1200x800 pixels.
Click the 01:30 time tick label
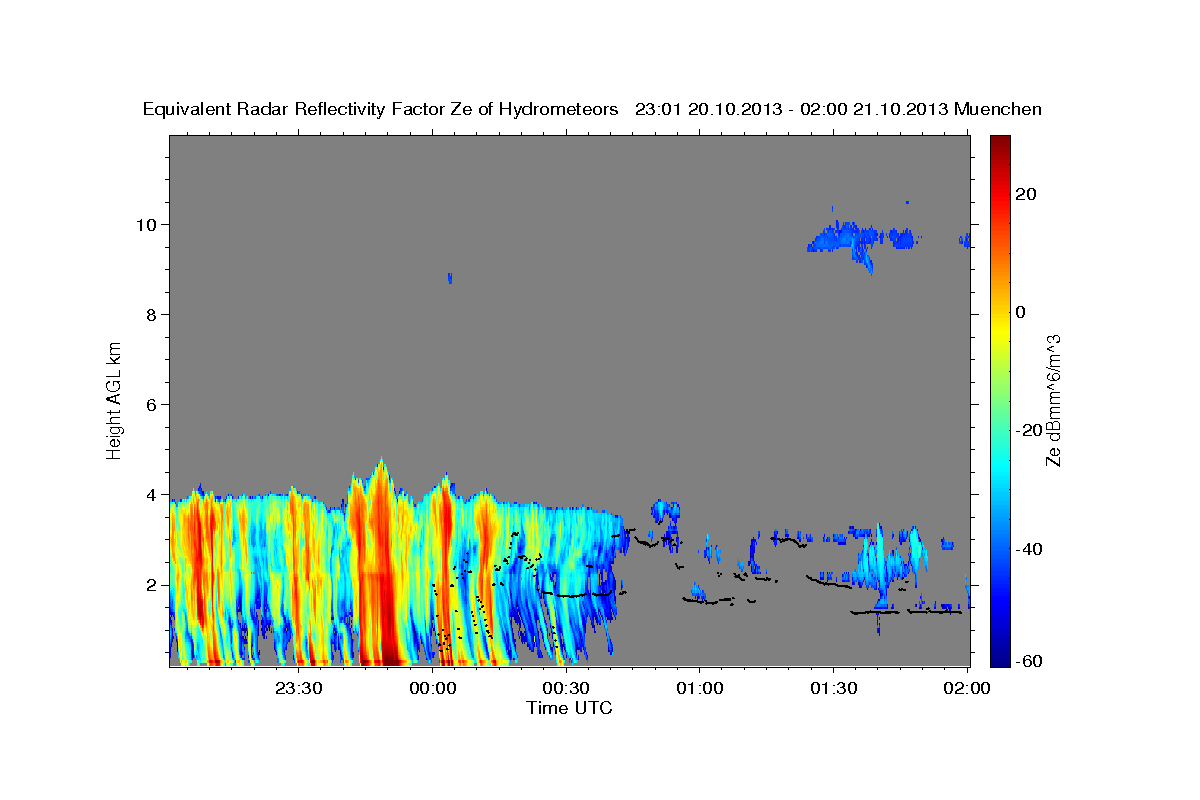833,689
